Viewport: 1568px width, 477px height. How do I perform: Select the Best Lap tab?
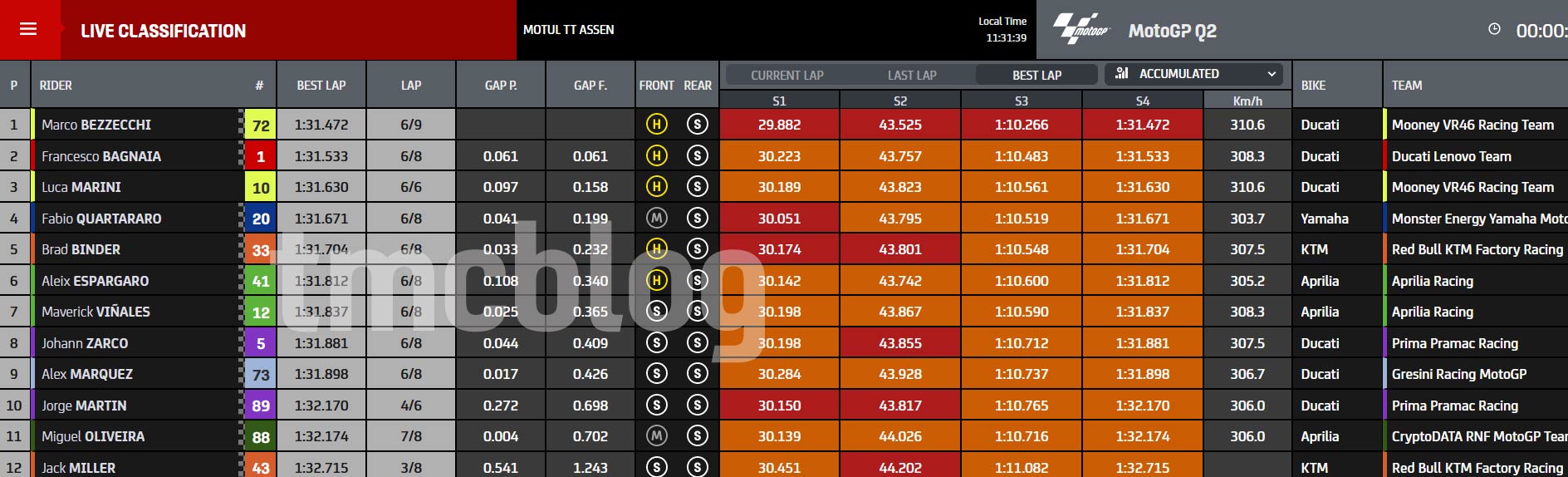click(1036, 75)
